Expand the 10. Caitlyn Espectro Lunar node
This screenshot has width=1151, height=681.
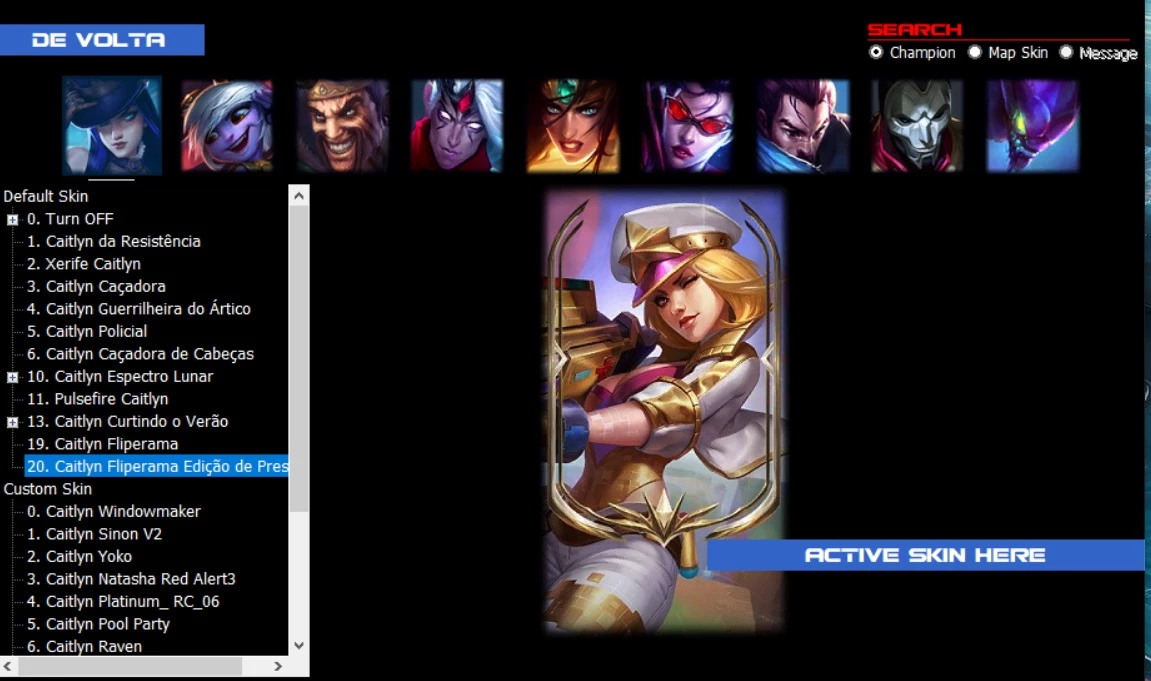(12, 377)
